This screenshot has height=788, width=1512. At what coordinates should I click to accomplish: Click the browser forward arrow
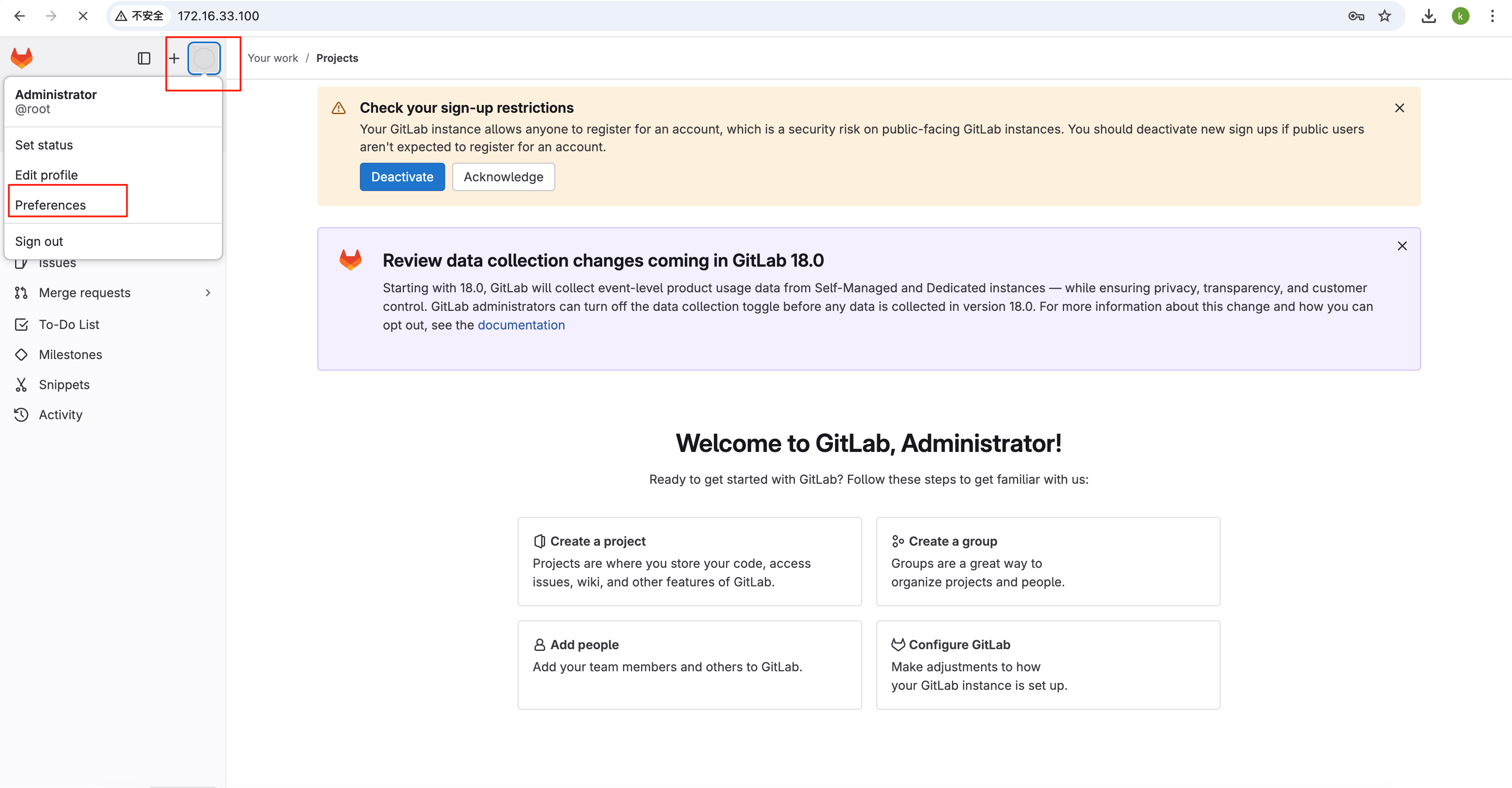(51, 16)
